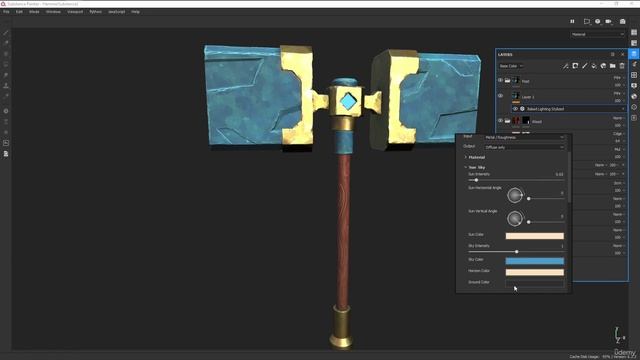
Task: Select the Paint brush tool in left toolbar
Action: pos(6,33)
